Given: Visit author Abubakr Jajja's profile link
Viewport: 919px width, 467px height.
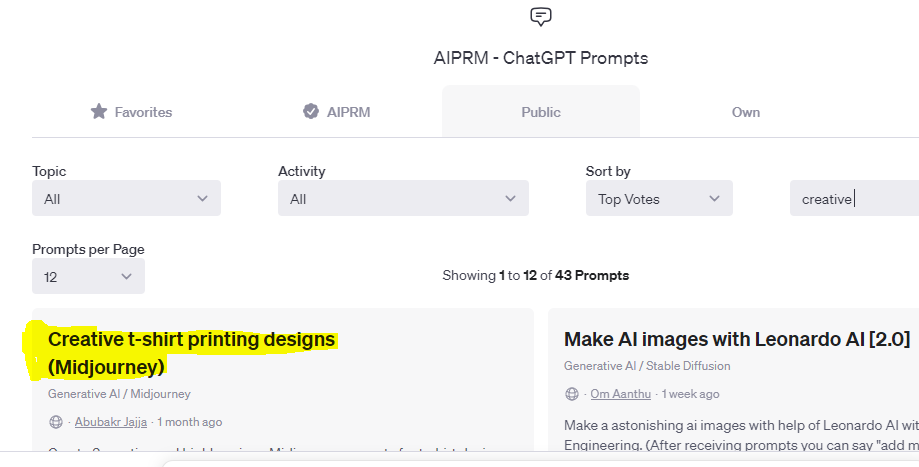Looking at the screenshot, I should (111, 422).
